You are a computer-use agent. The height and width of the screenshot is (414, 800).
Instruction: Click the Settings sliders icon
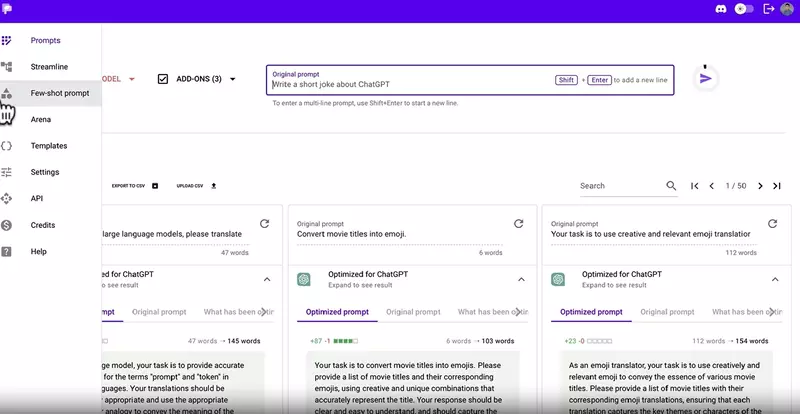click(x=6, y=172)
